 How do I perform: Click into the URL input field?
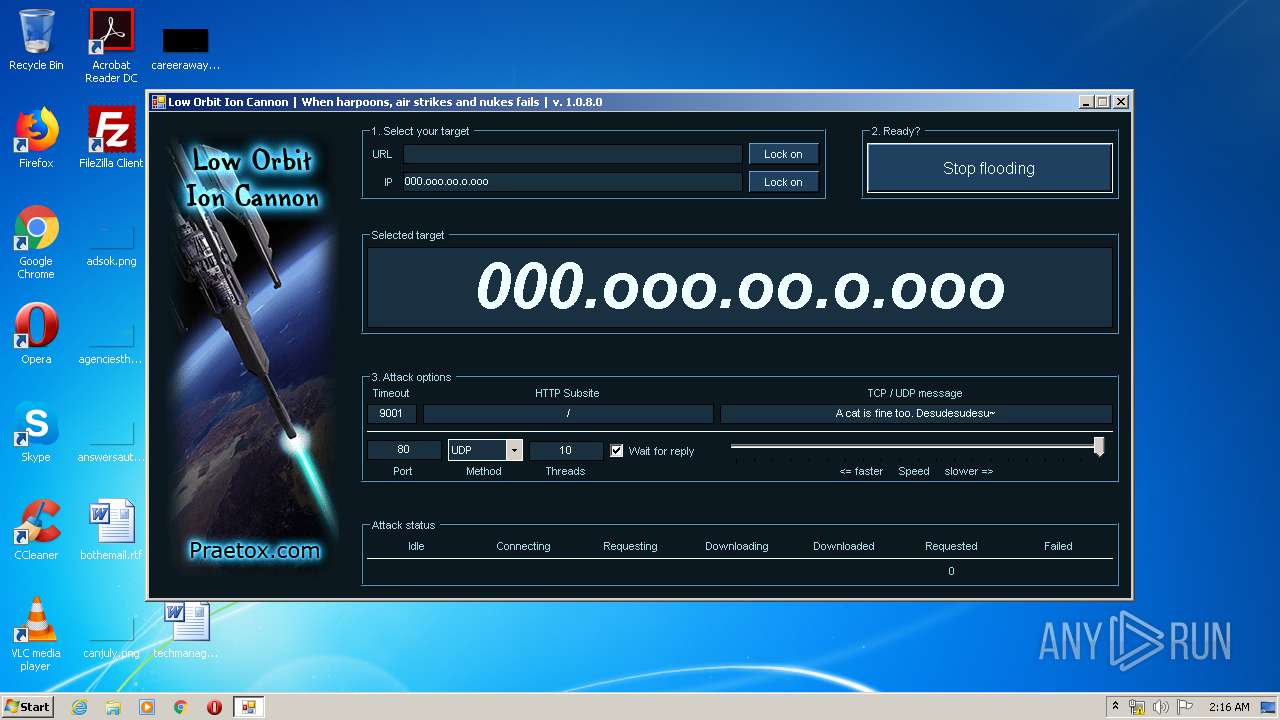coord(572,154)
